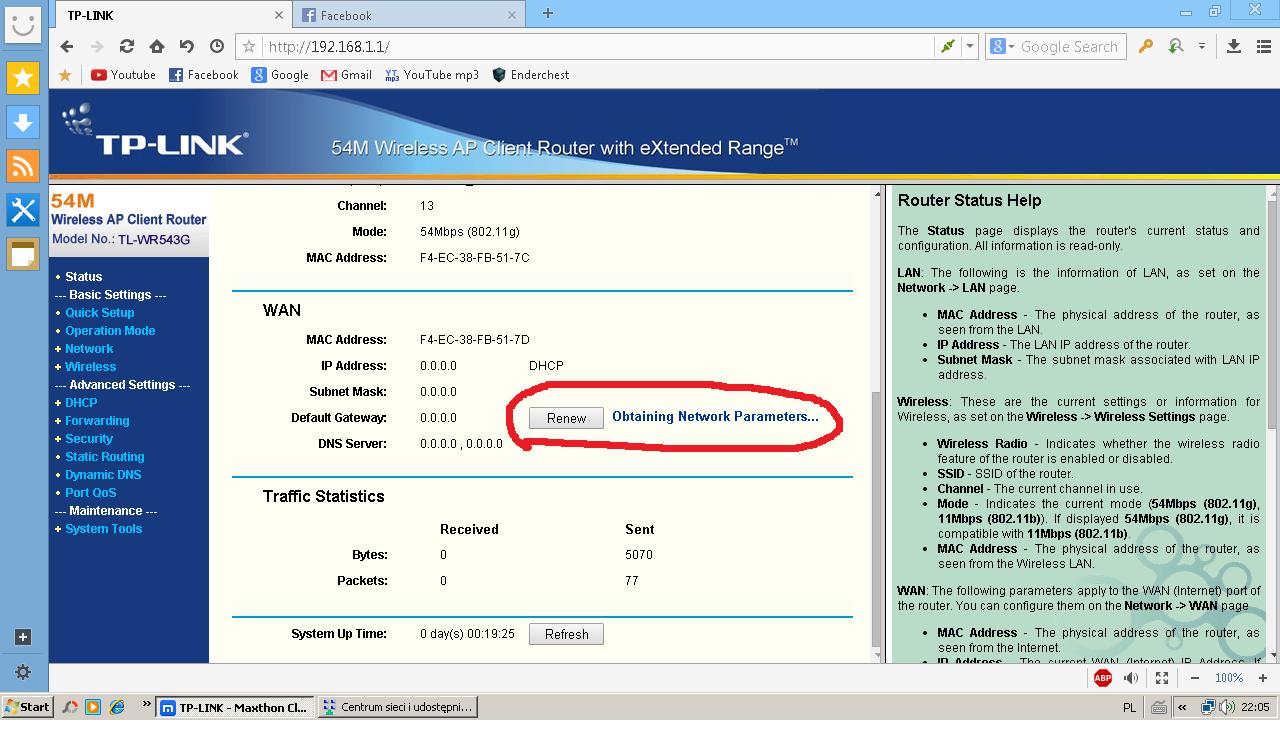Screen dimensions: 1280x730
Task: Open the browsing history clock icon
Action: 217,46
